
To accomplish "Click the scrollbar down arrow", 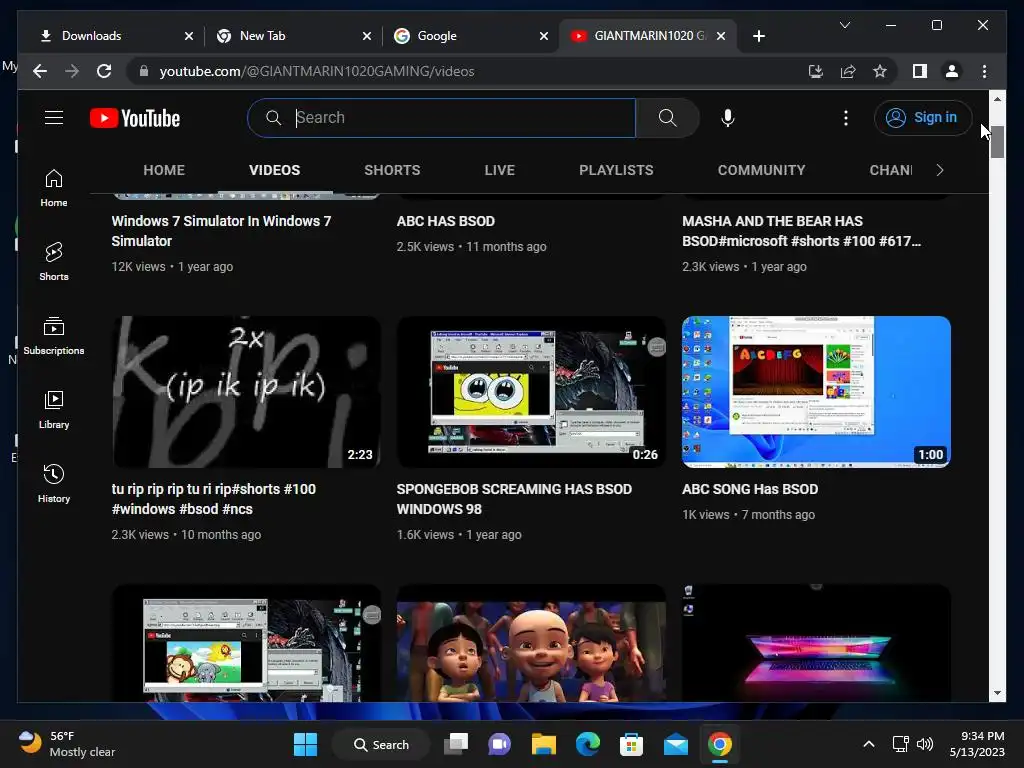I will click(x=997, y=693).
